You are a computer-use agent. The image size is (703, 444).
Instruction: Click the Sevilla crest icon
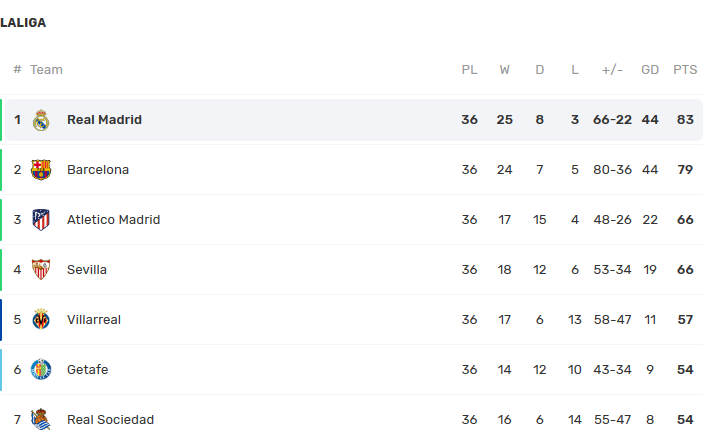tap(41, 270)
